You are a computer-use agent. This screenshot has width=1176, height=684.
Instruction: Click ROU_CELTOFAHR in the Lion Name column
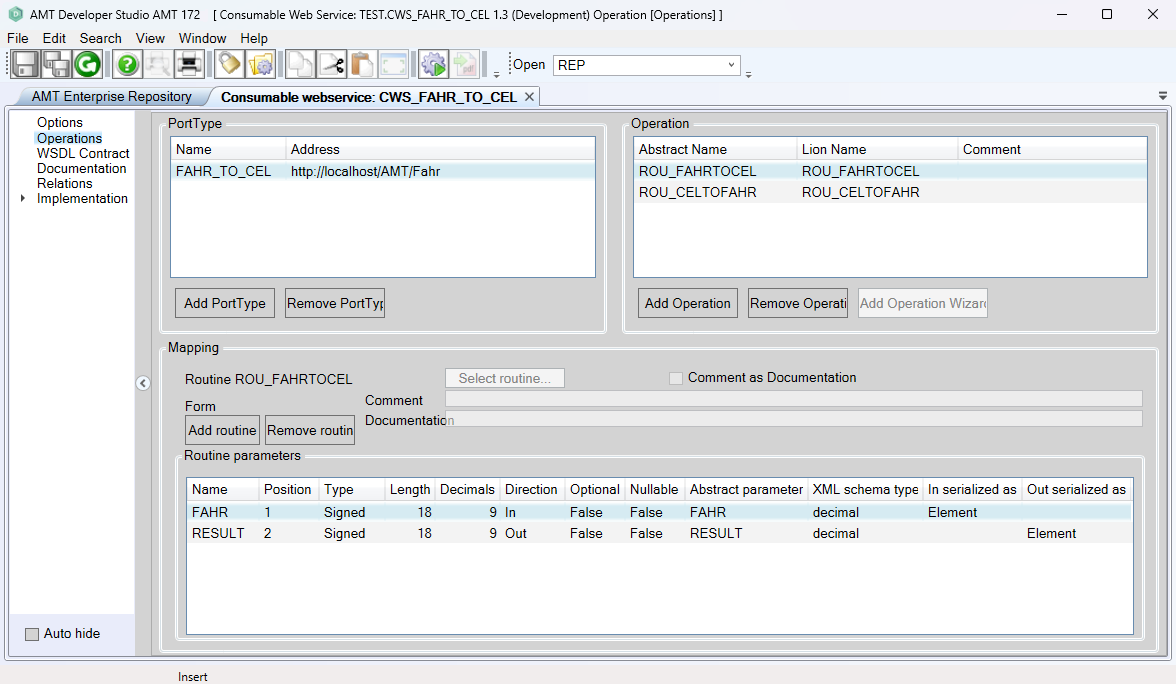[x=860, y=192]
